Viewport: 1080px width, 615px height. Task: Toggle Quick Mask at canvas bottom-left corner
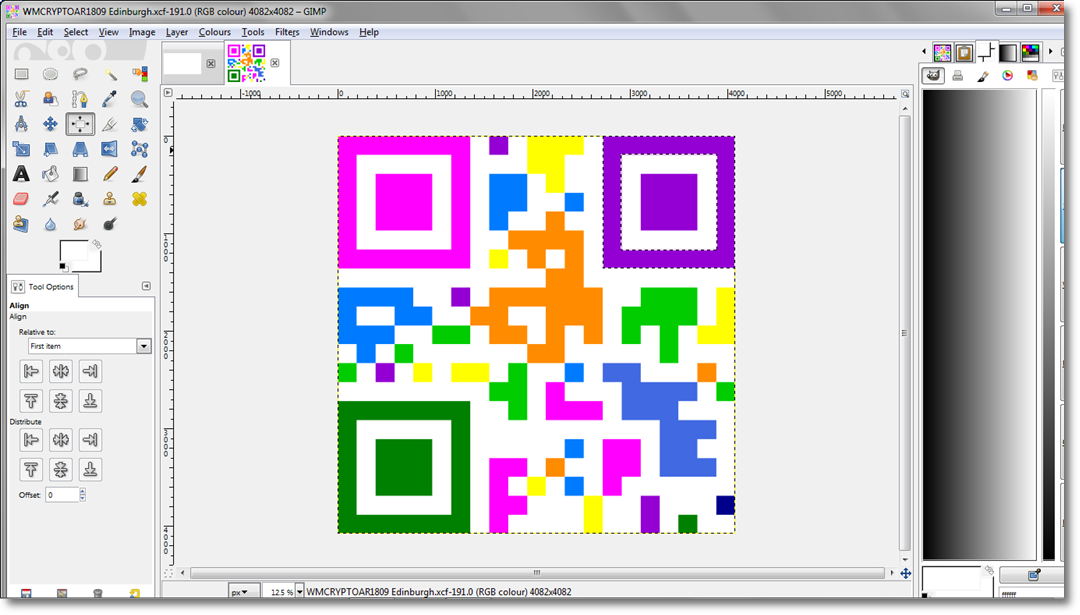[x=168, y=573]
